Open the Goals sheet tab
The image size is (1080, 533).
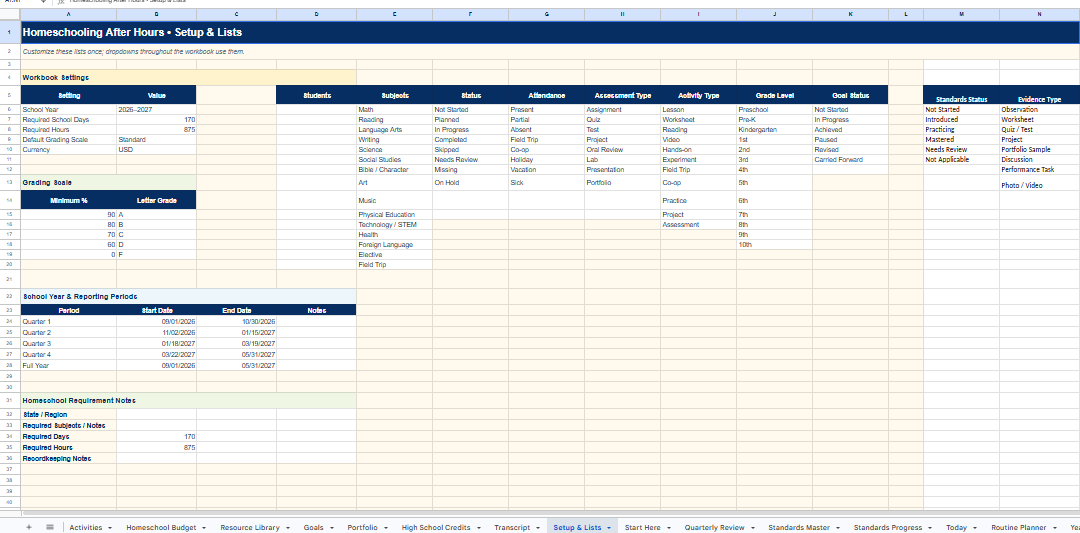313,527
